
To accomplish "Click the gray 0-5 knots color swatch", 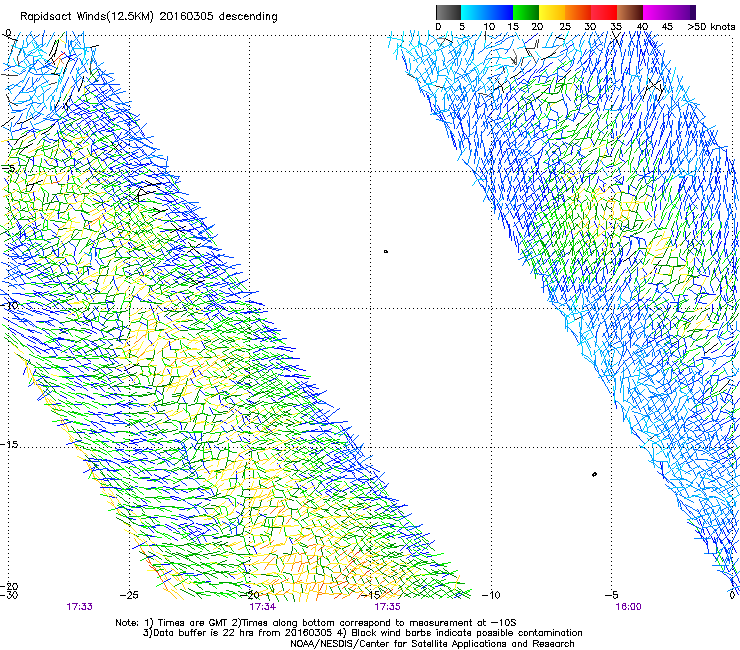I will [x=448, y=12].
